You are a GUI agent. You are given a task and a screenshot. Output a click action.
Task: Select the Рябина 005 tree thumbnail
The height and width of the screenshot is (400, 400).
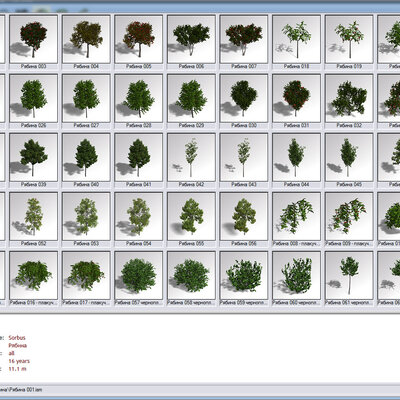[x=139, y=39]
